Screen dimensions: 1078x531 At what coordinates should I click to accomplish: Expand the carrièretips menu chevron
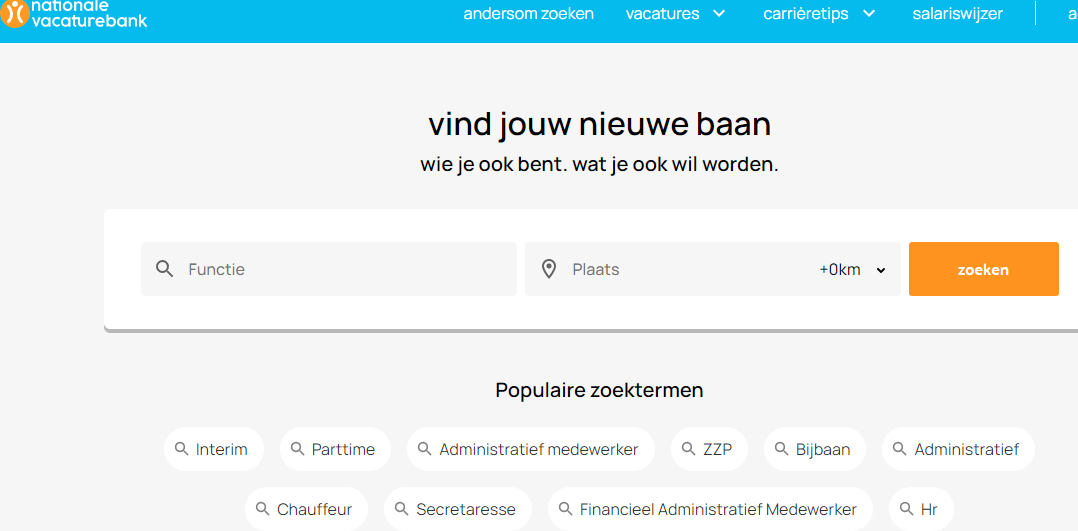point(869,14)
